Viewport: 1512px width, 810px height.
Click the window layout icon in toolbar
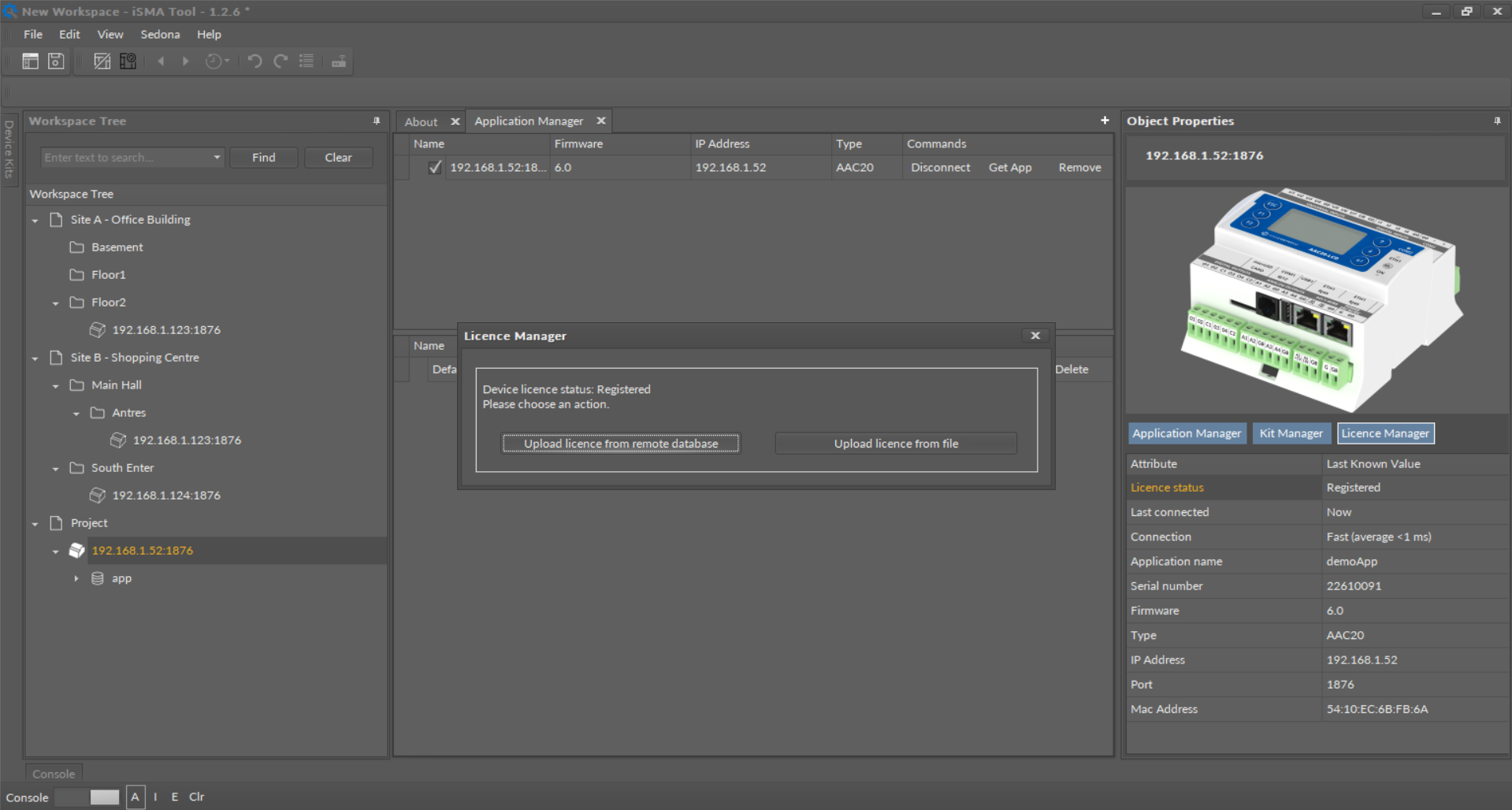pos(30,61)
